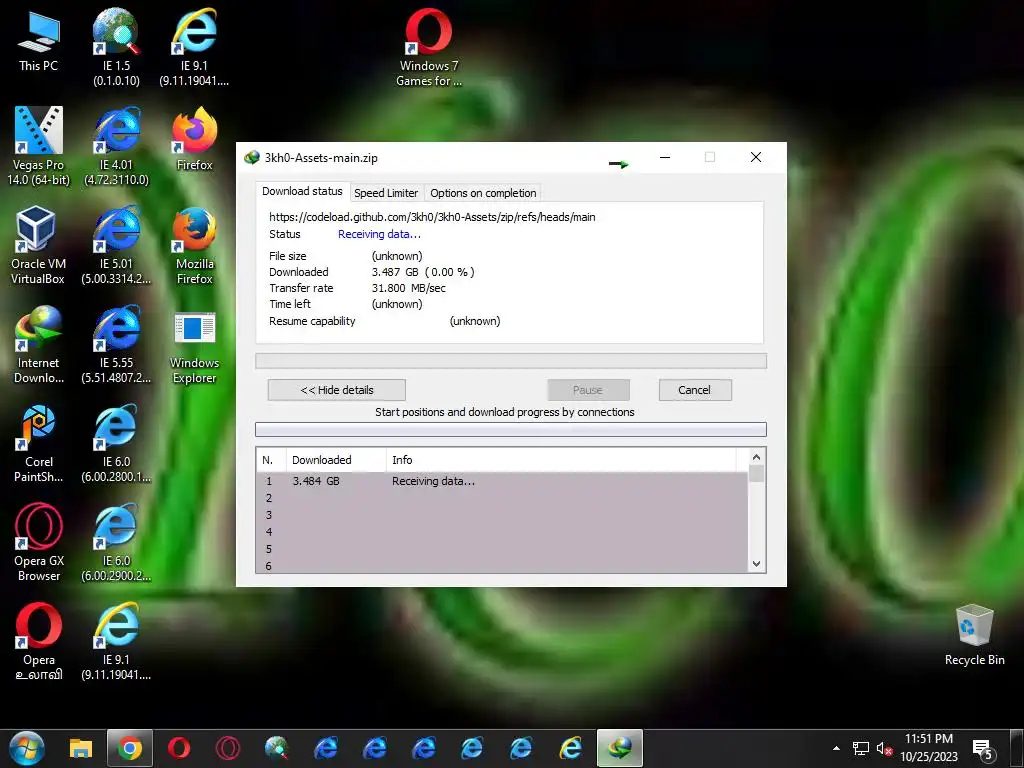Open the Internet Download Manager desktop shortcut

[38, 345]
